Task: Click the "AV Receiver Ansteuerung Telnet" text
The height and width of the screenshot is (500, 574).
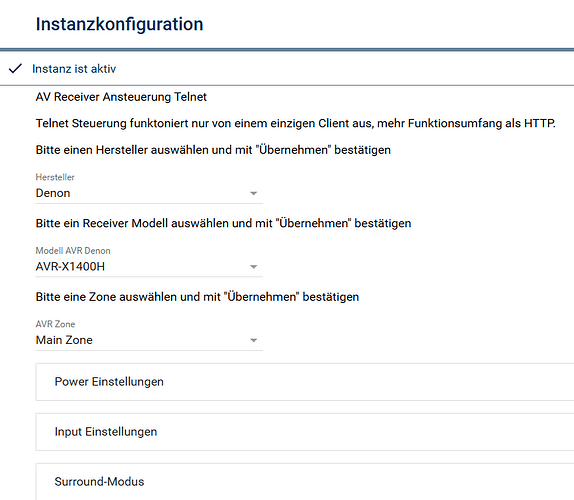Action: pyautogui.click(x=121, y=97)
